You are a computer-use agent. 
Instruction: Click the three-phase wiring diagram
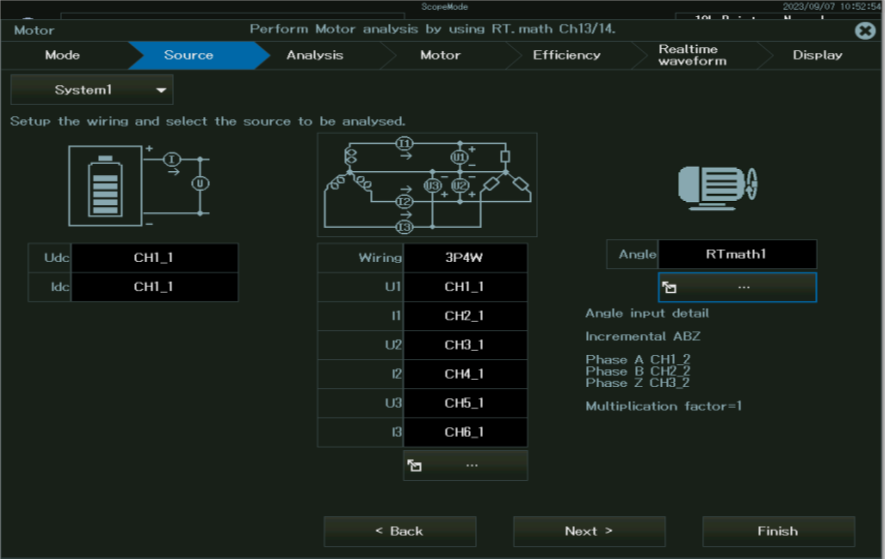click(x=427, y=185)
